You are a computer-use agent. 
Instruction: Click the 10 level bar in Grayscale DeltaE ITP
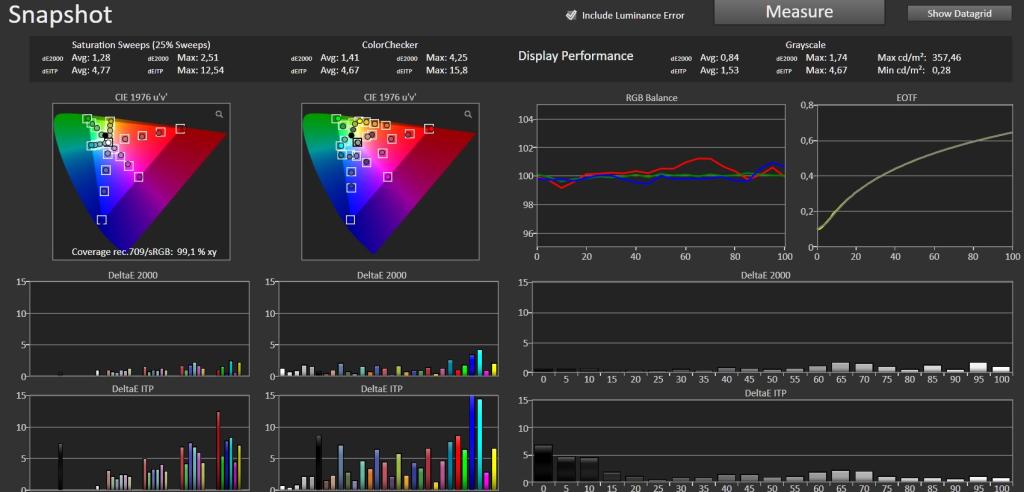[589, 469]
